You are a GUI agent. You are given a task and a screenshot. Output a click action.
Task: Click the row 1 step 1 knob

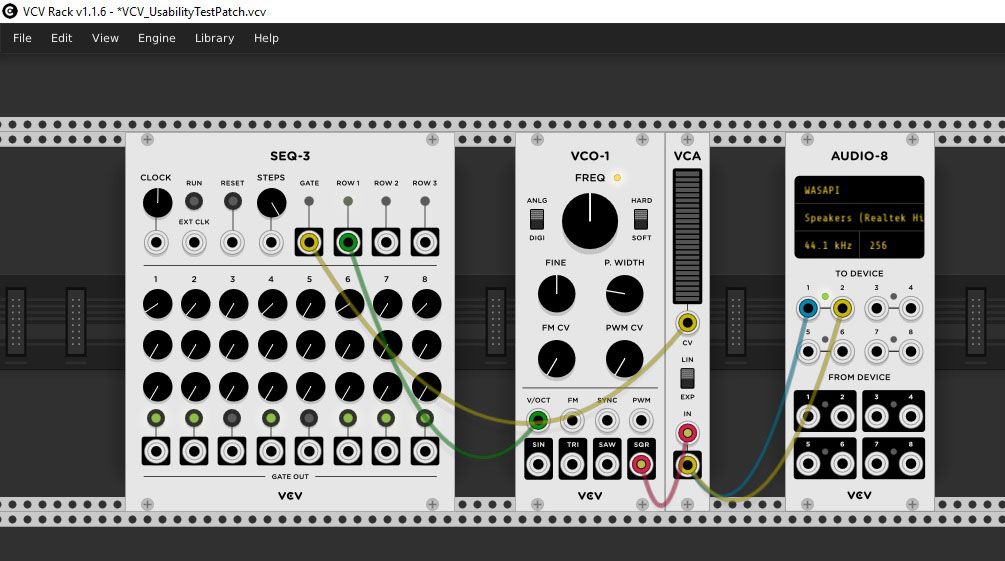[157, 304]
